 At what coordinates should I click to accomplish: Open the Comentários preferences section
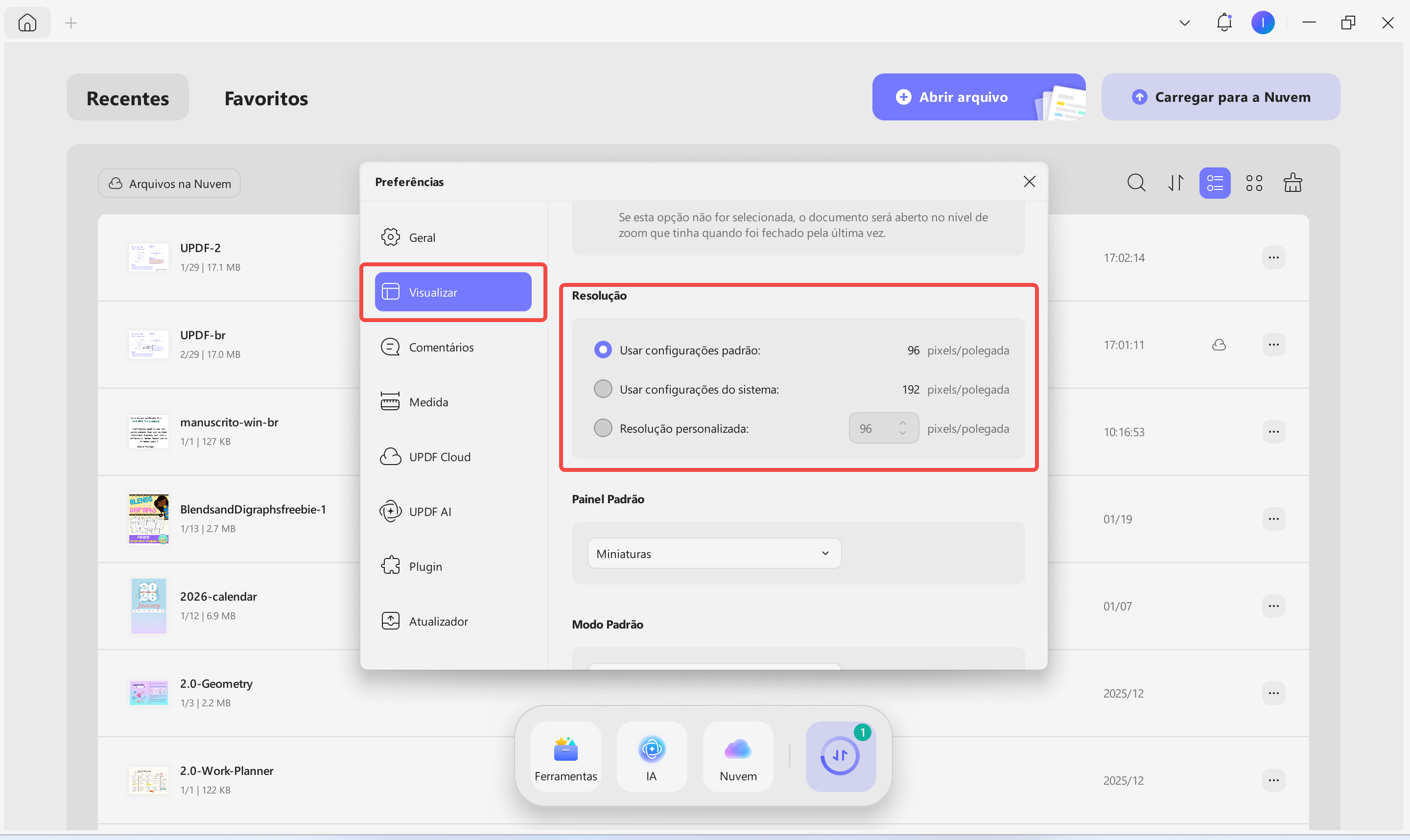coord(441,347)
